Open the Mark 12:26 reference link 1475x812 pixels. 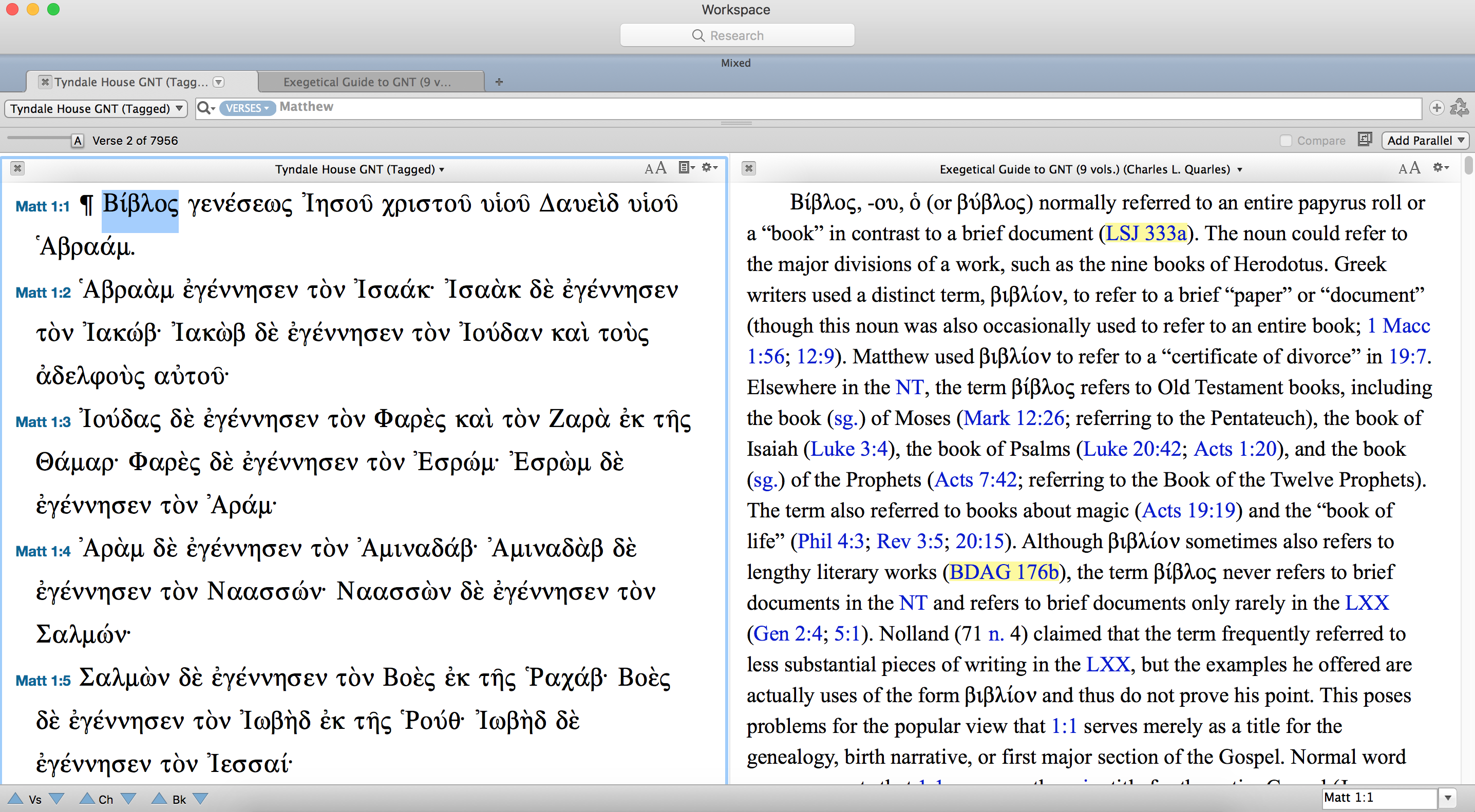click(x=1013, y=418)
